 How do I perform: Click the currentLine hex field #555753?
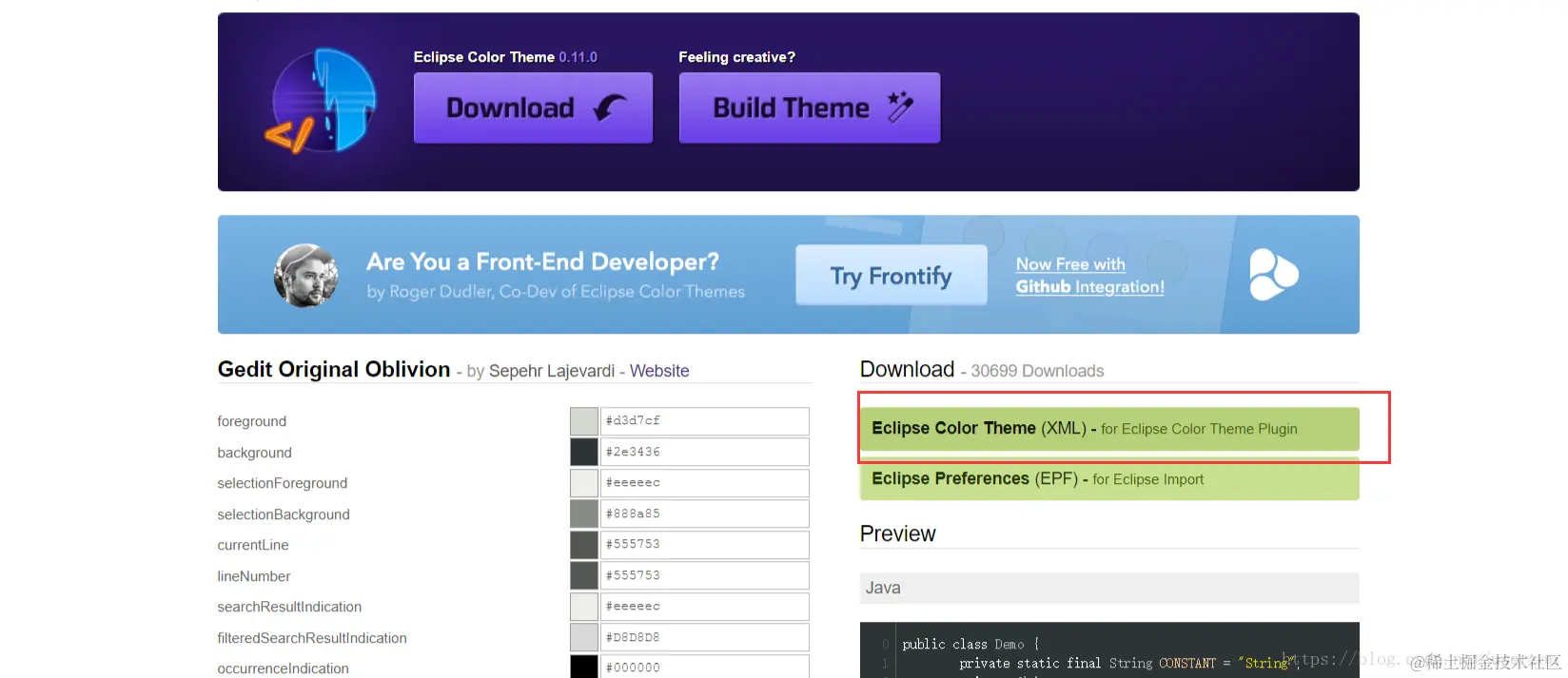coord(705,545)
